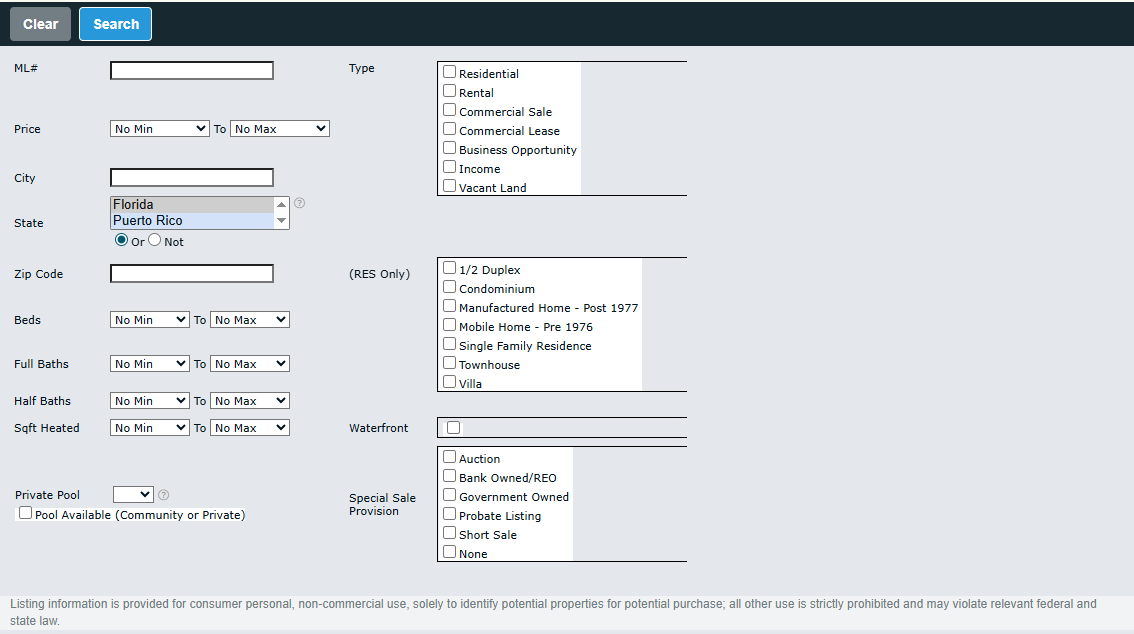Choose Puerto Rico in the State list
The image size is (1134, 634).
tap(190, 221)
